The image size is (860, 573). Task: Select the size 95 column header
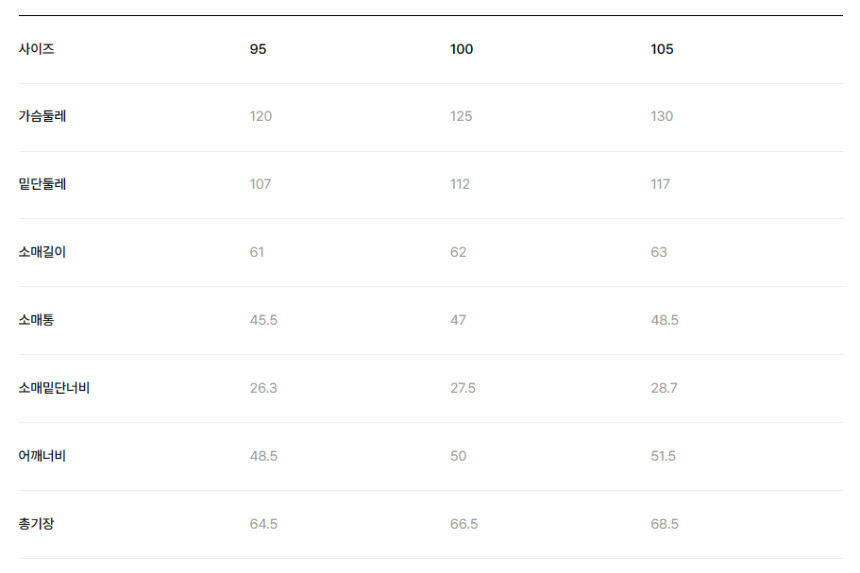tap(258, 49)
